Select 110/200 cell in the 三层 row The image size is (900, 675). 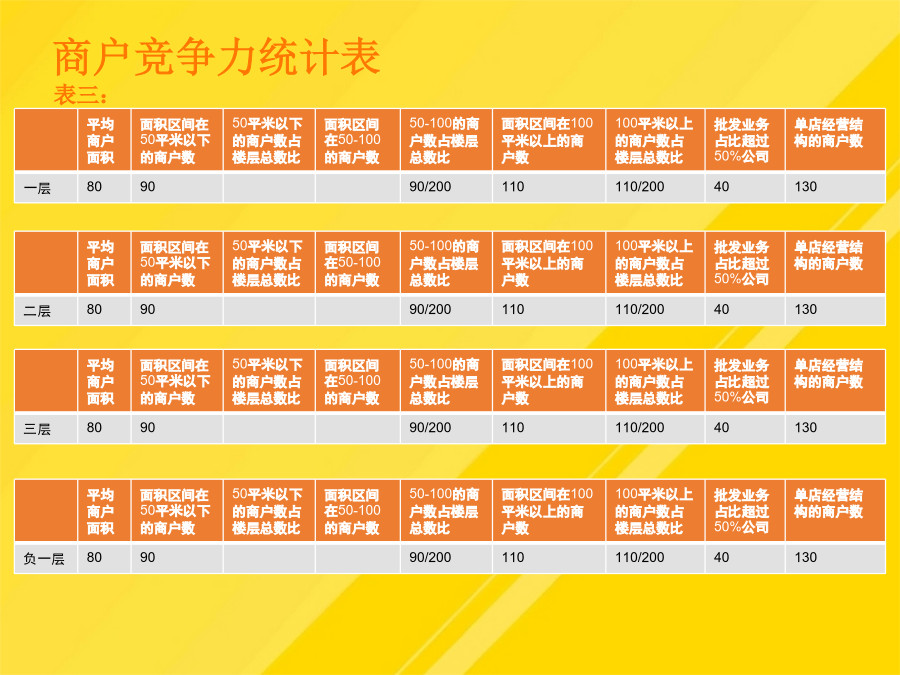(x=640, y=428)
